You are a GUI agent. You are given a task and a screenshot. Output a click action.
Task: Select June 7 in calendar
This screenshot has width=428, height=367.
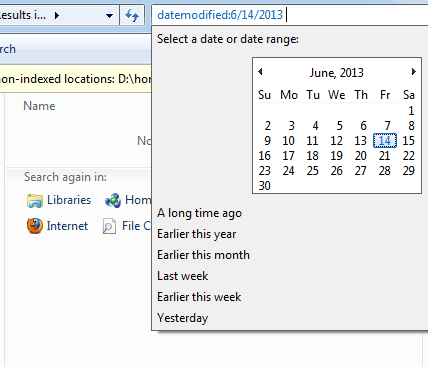[x=387, y=126]
